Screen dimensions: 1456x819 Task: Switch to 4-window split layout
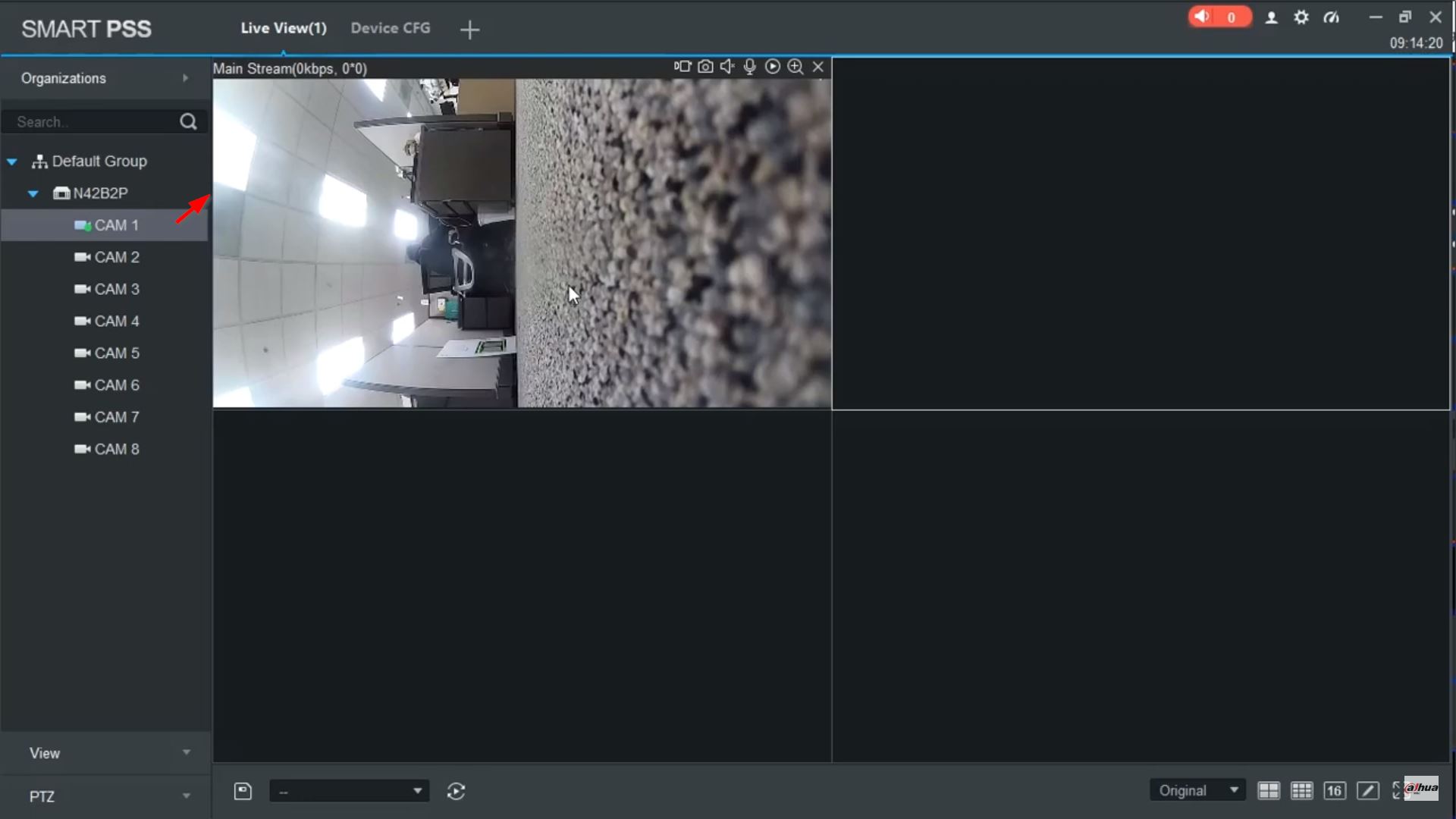[1268, 791]
